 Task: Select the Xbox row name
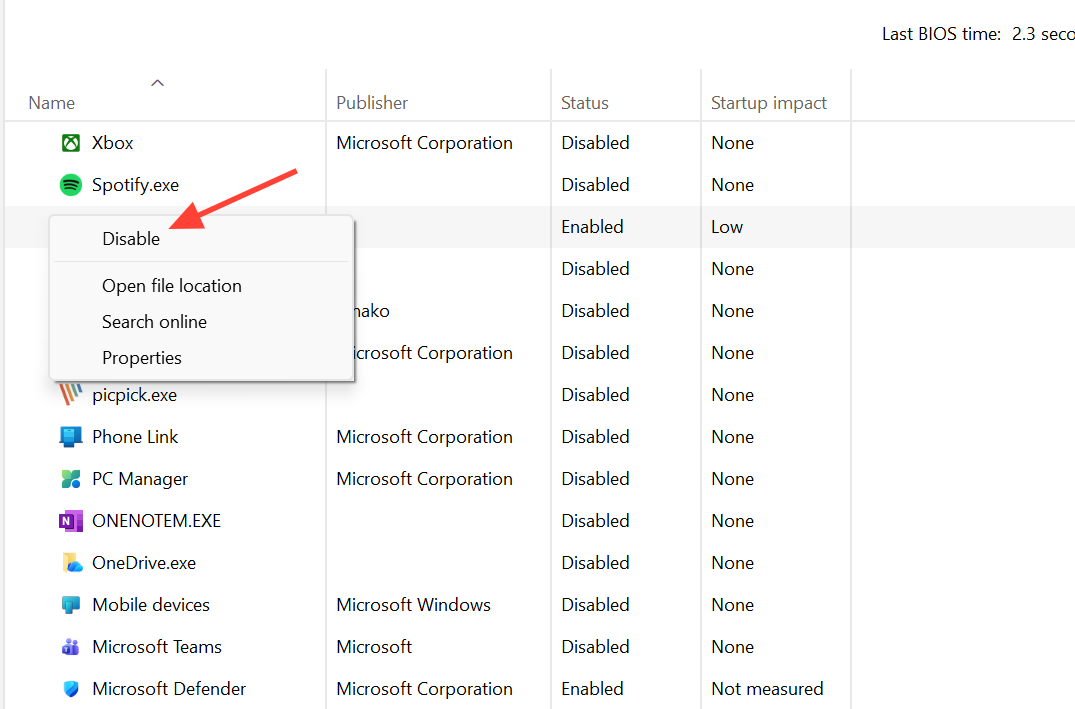coord(112,143)
